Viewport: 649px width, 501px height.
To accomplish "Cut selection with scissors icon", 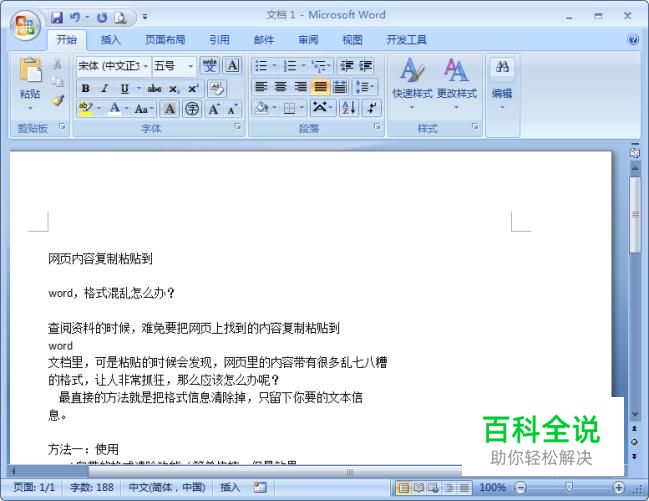I will point(58,63).
